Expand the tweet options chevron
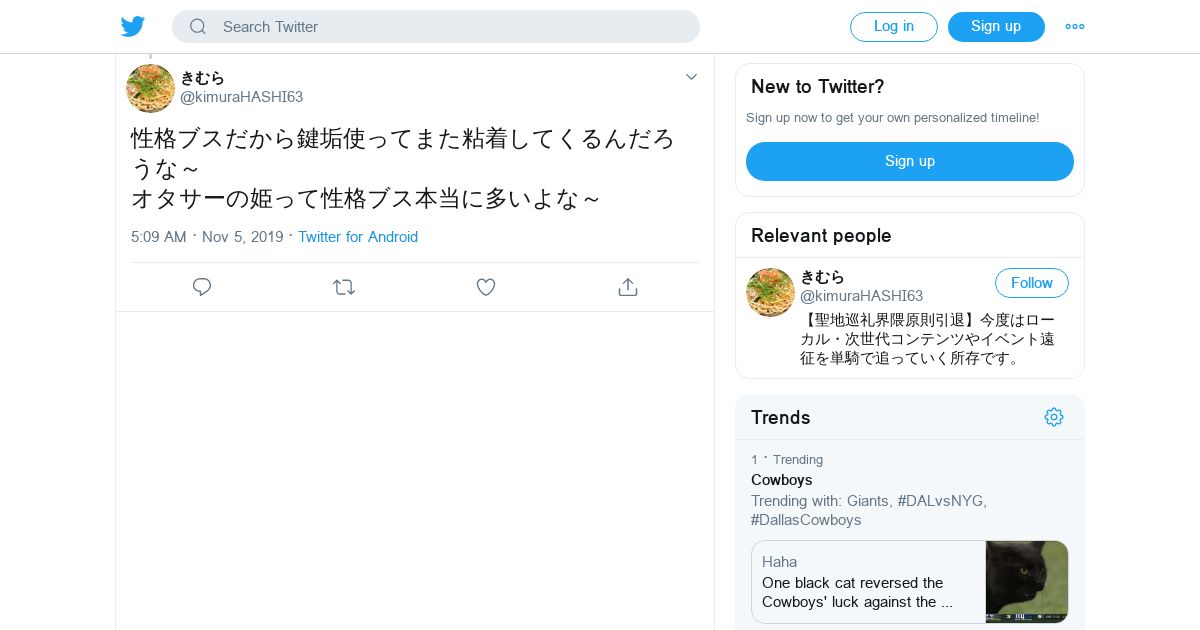 (691, 77)
